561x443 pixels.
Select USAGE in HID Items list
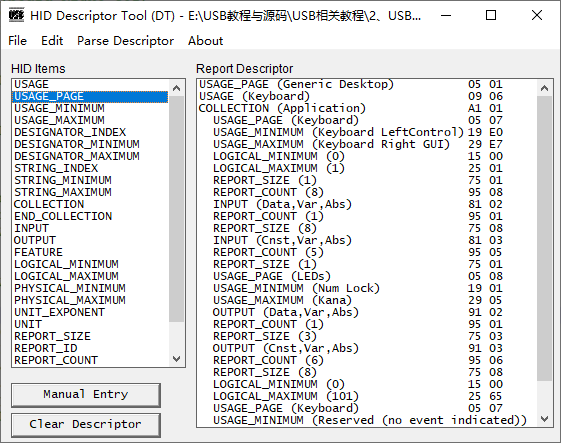pyautogui.click(x=90, y=84)
